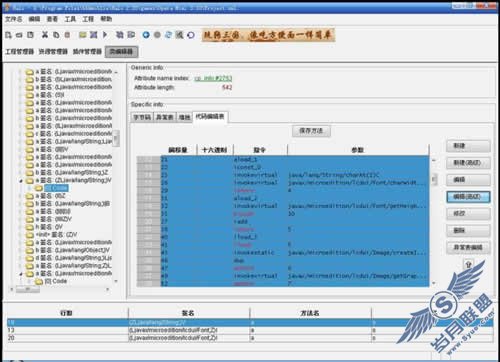Click the up arrow icon below exception button
The height and width of the screenshot is (362, 500).
pyautogui.click(x=468, y=265)
